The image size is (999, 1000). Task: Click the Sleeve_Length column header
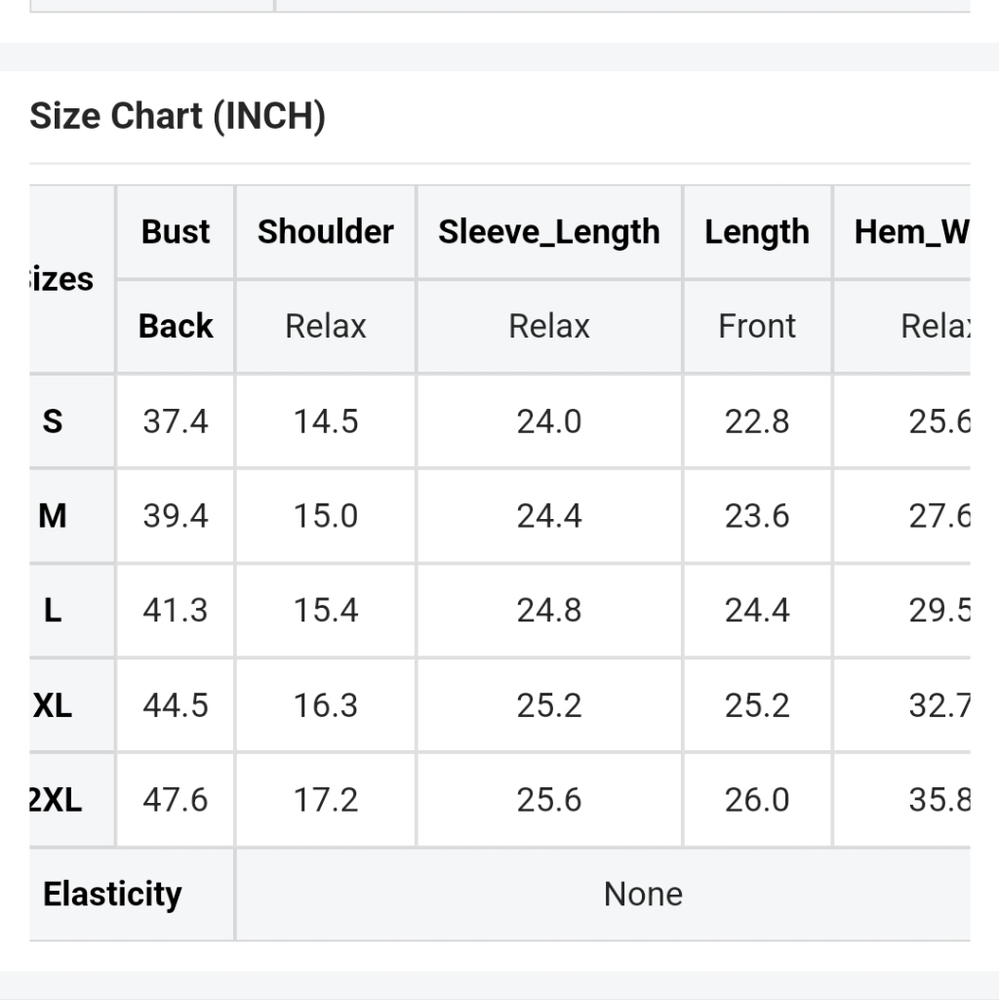(549, 232)
